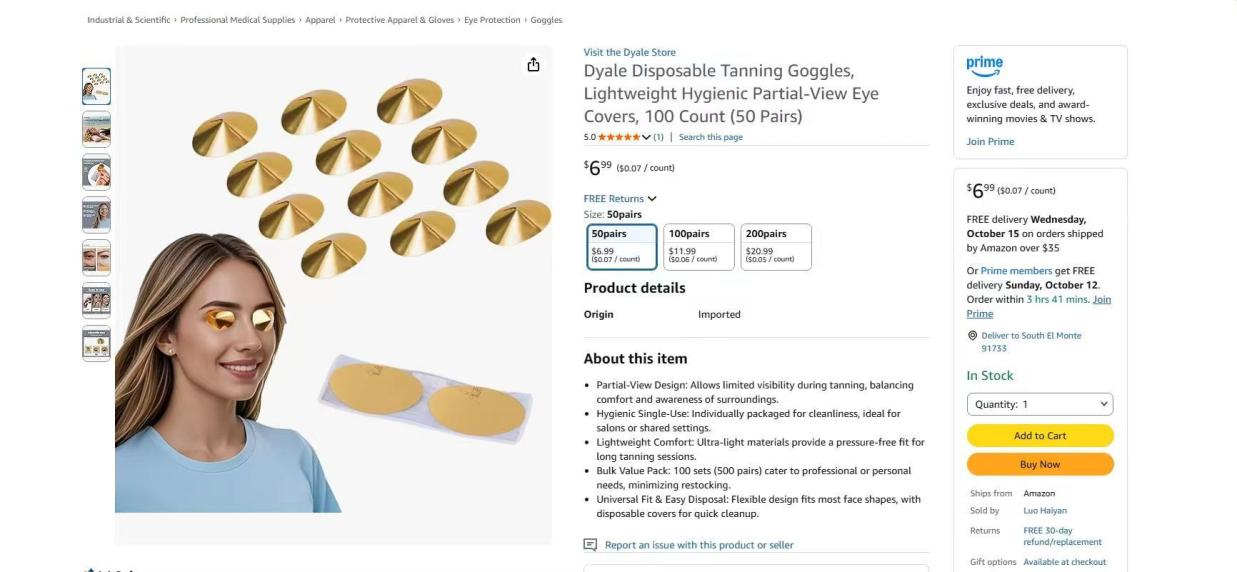Choose the 100pairs size option
1237x572 pixels.
(698, 246)
